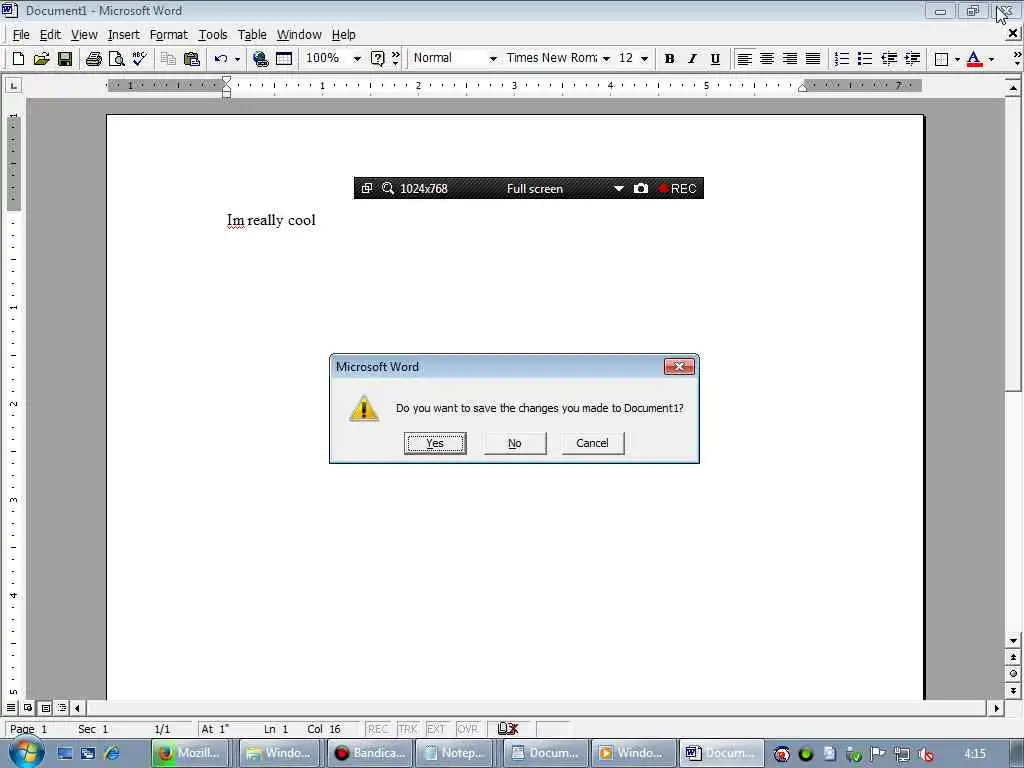Cancel the save prompt
The image size is (1024, 768).
[x=592, y=443]
